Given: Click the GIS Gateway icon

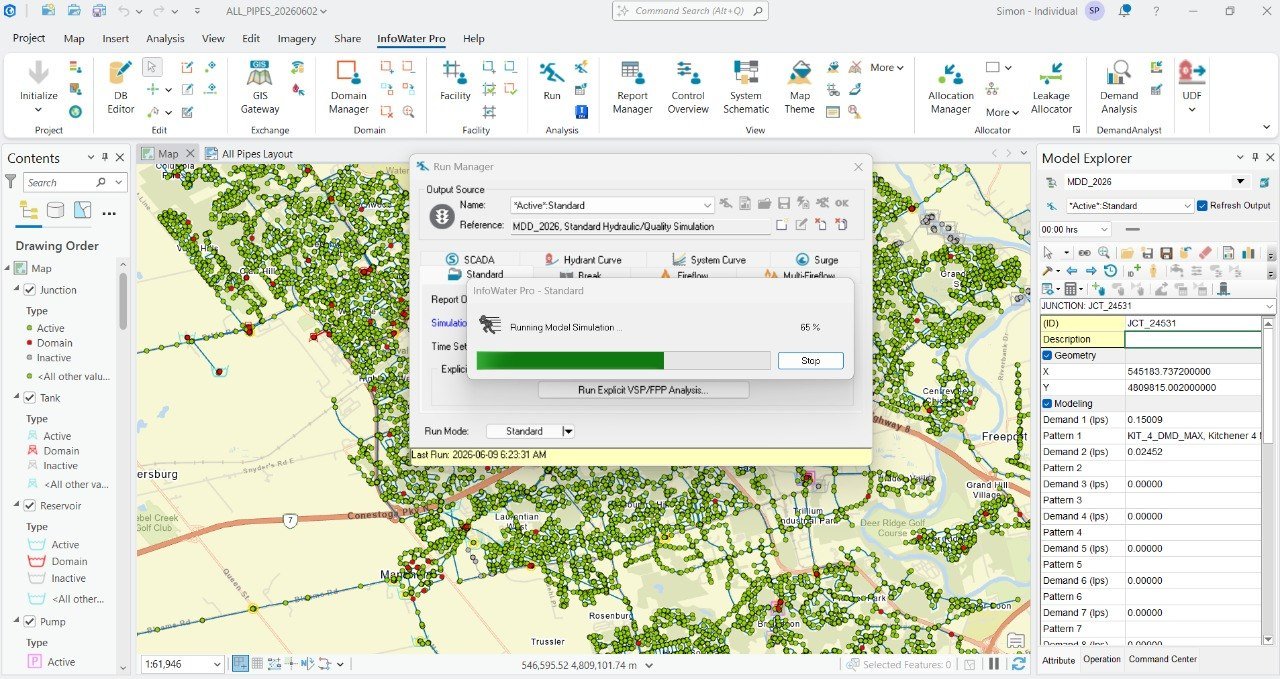Looking at the screenshot, I should click(260, 88).
